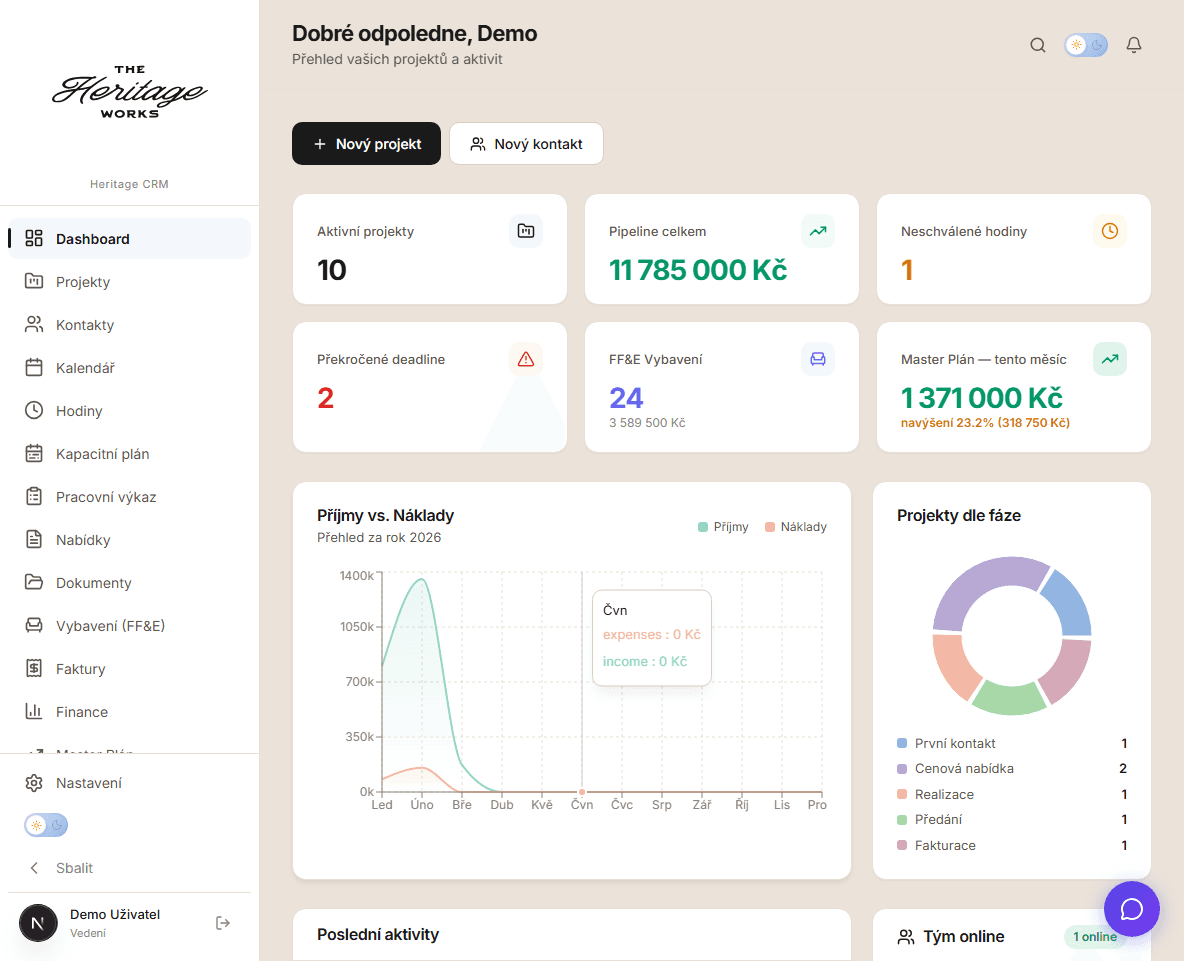The image size is (1184, 961).
Task: Open the search icon in the top bar
Action: 1037,44
